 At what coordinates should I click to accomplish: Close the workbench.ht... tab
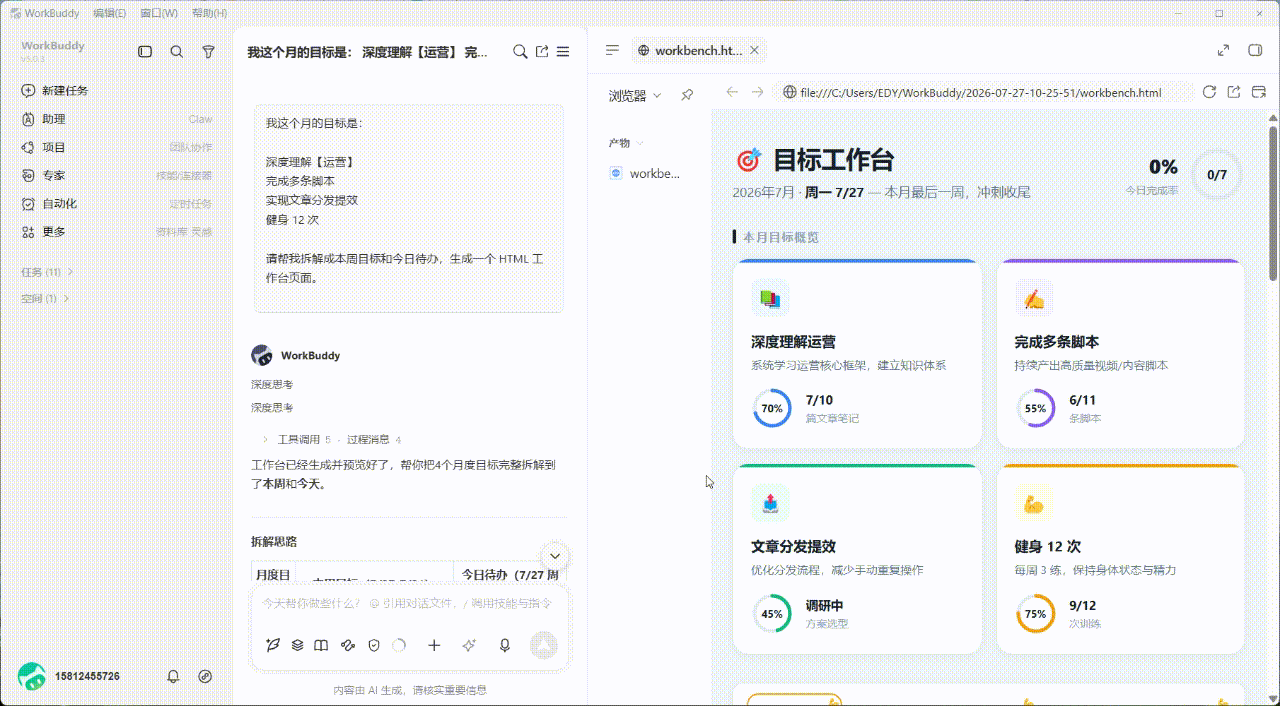tap(754, 50)
